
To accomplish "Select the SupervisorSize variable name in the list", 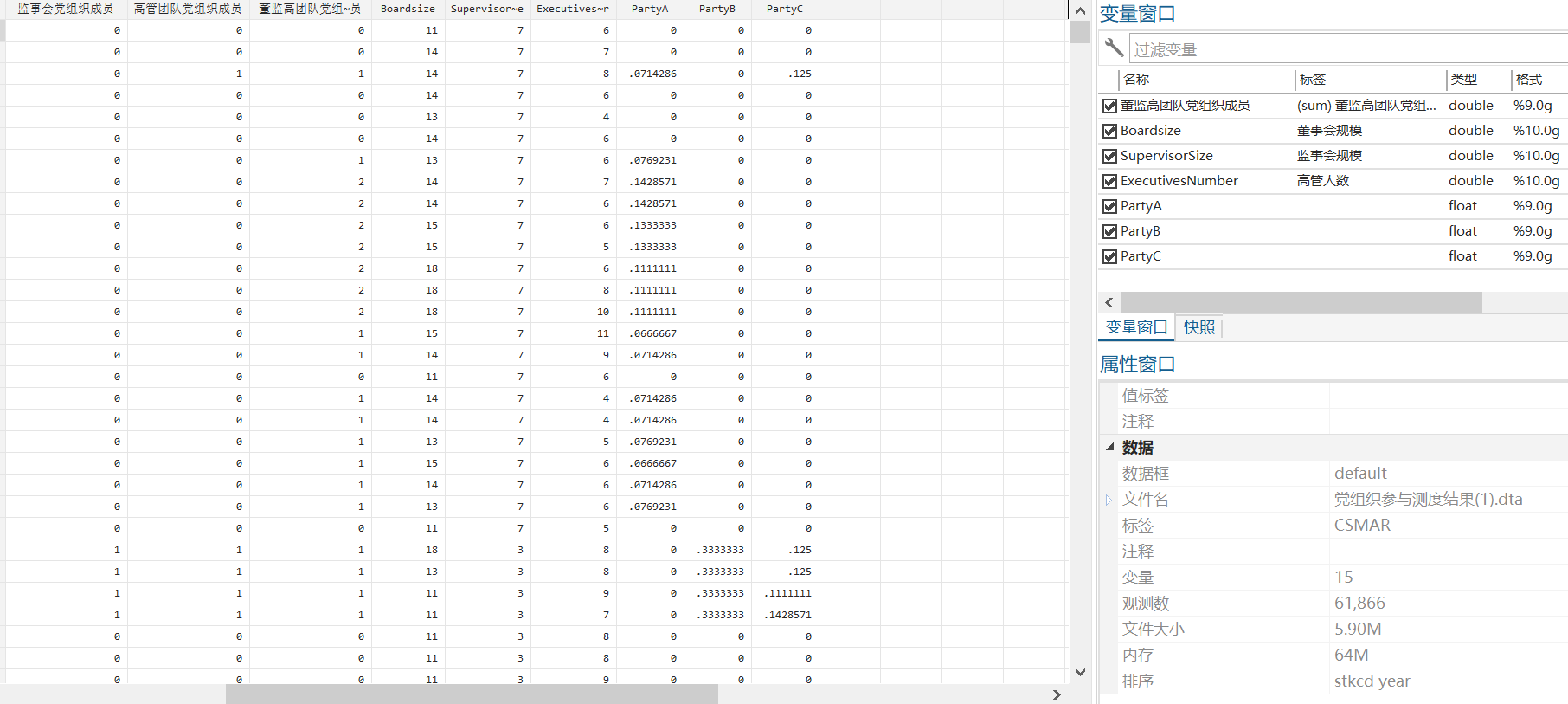I will click(x=1166, y=156).
